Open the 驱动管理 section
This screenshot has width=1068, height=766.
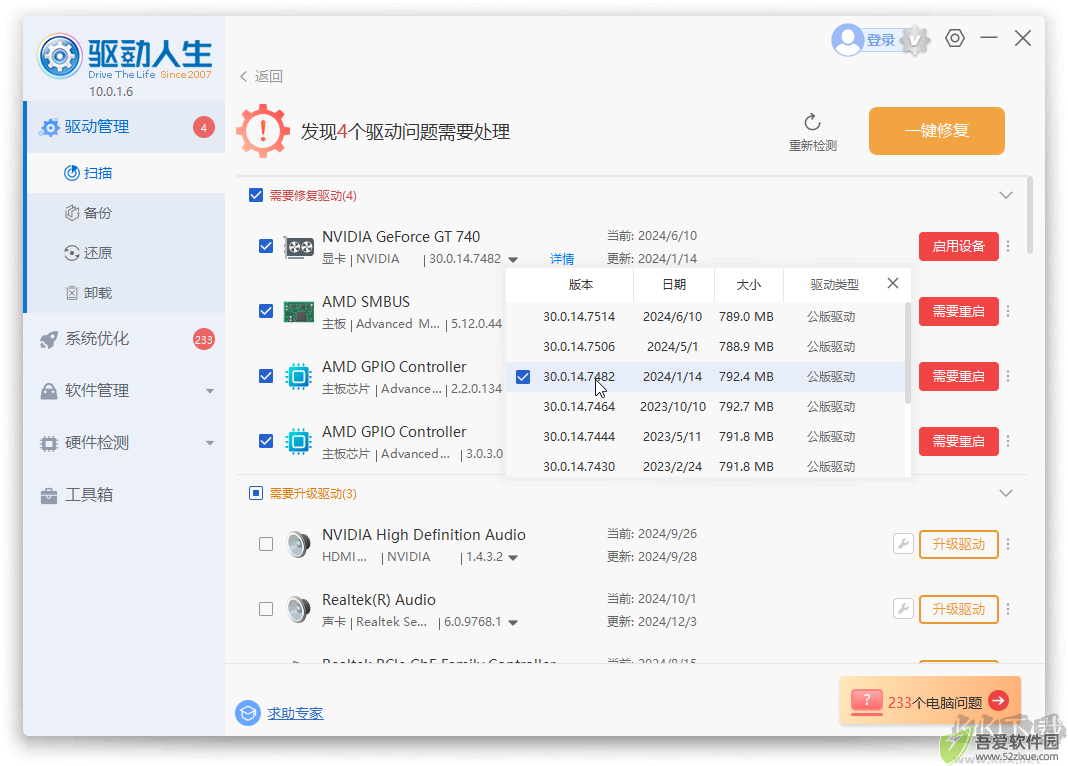coord(125,127)
